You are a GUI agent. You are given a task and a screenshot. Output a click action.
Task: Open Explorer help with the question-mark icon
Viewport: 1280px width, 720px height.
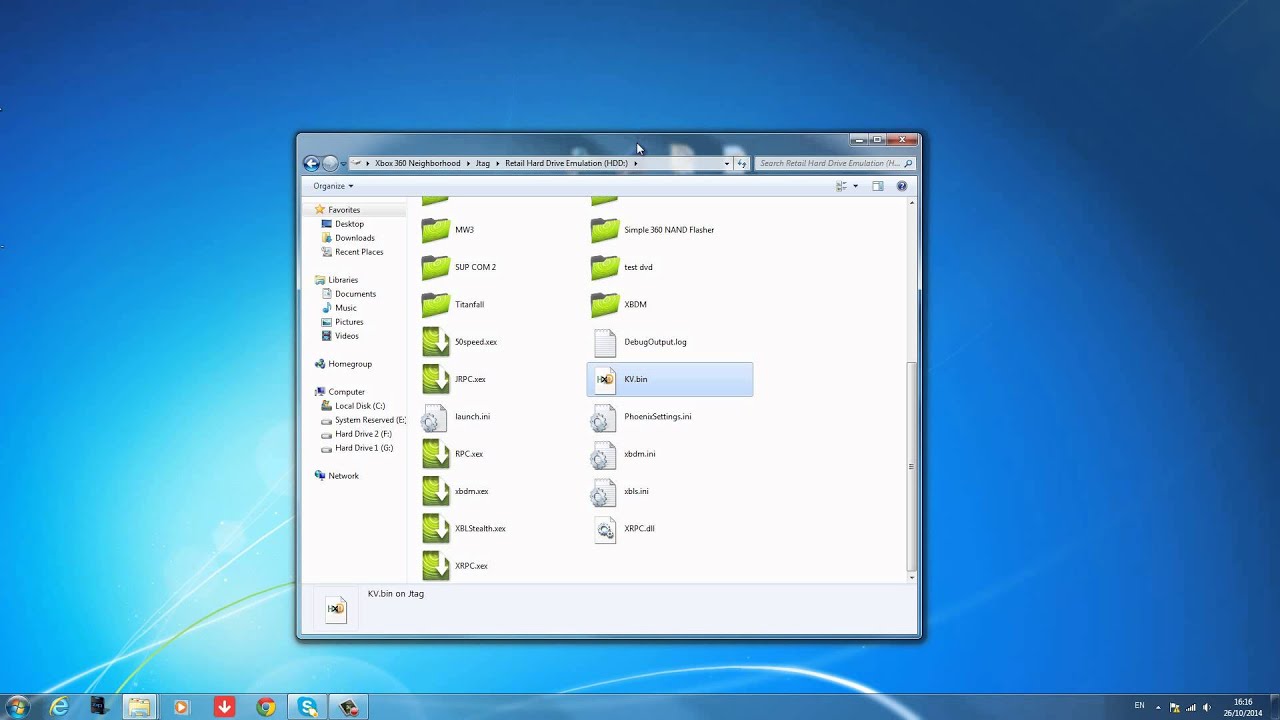click(x=901, y=186)
